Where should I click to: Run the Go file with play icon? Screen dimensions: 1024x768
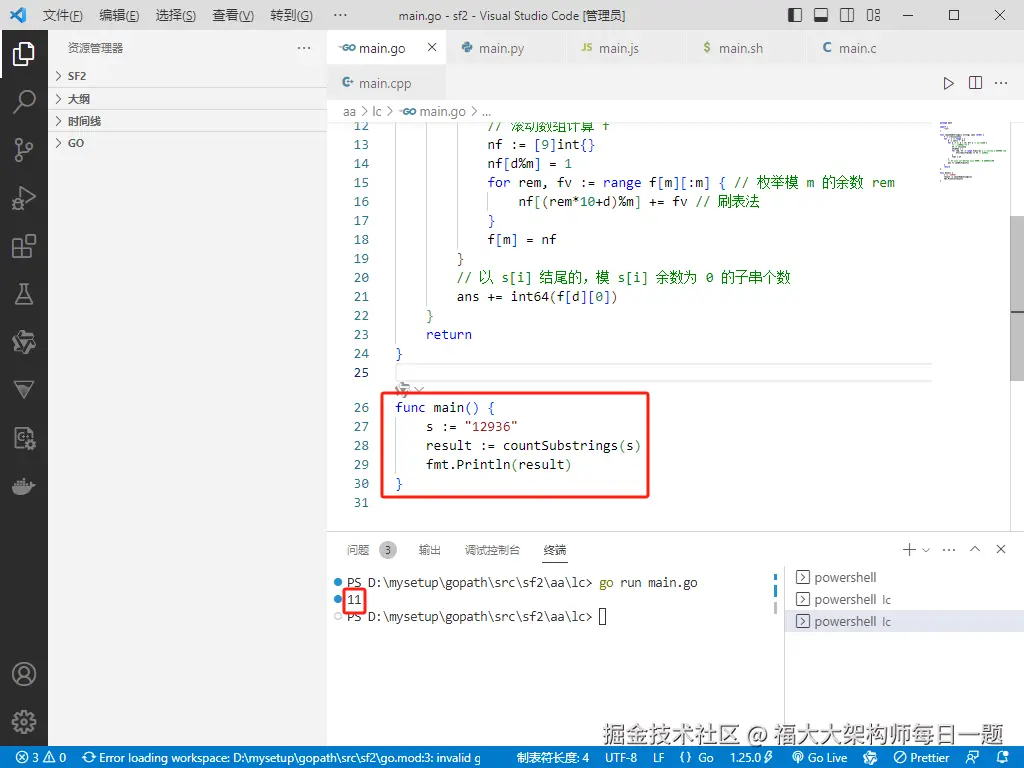tap(948, 83)
